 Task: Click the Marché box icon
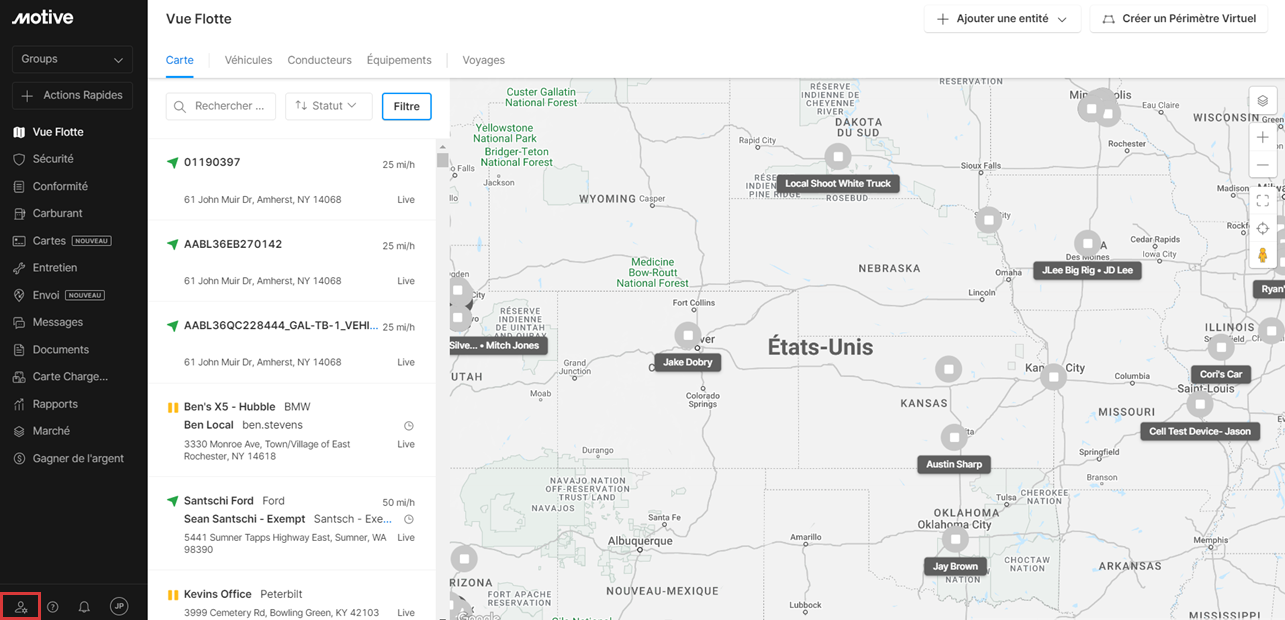tap(19, 431)
